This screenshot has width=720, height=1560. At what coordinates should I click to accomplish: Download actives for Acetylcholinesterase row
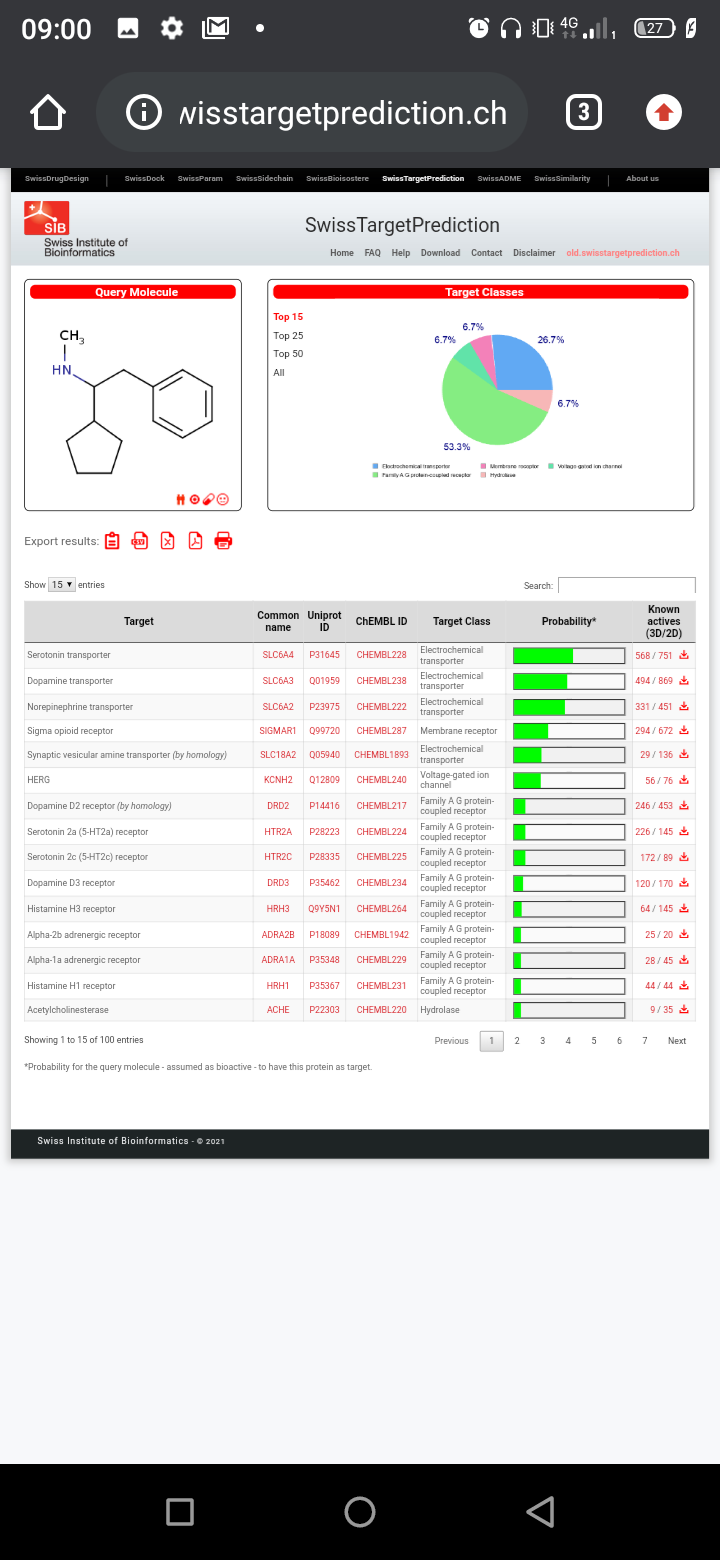tap(684, 1010)
